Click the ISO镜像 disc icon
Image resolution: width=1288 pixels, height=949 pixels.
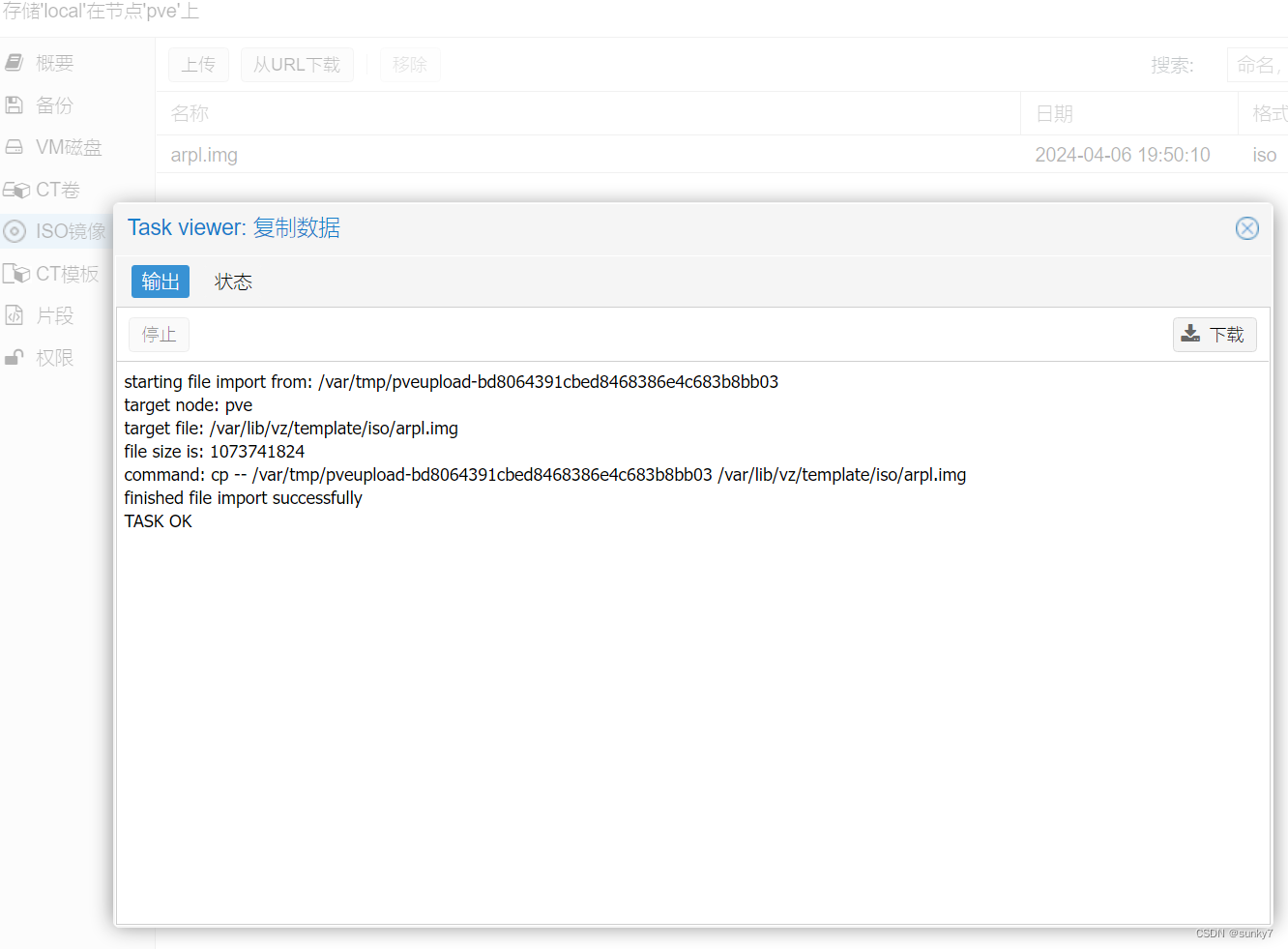click(15, 231)
